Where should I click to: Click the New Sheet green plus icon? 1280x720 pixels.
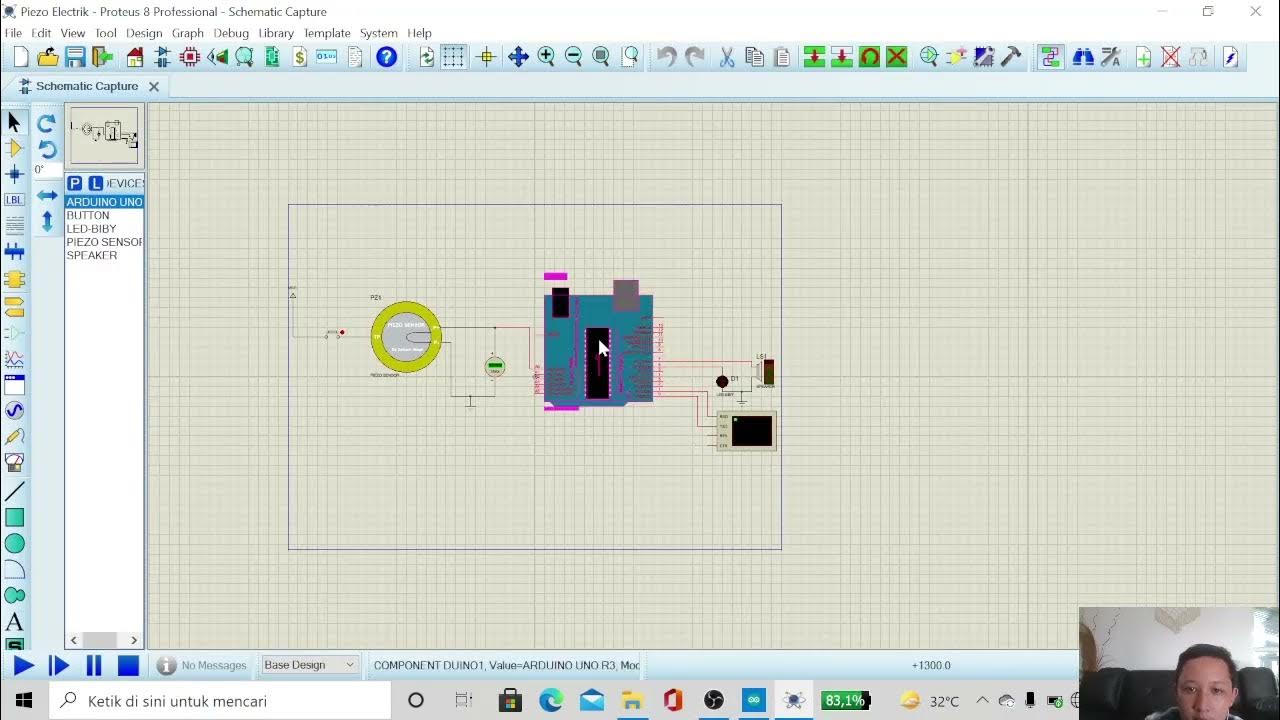pyautogui.click(x=1143, y=57)
